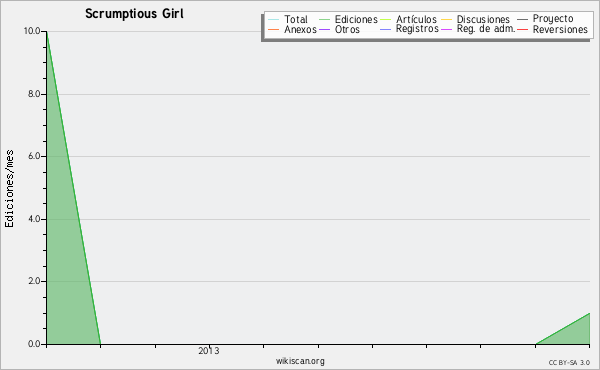
Task: Click the 2013 x-axis label
Action: (209, 351)
